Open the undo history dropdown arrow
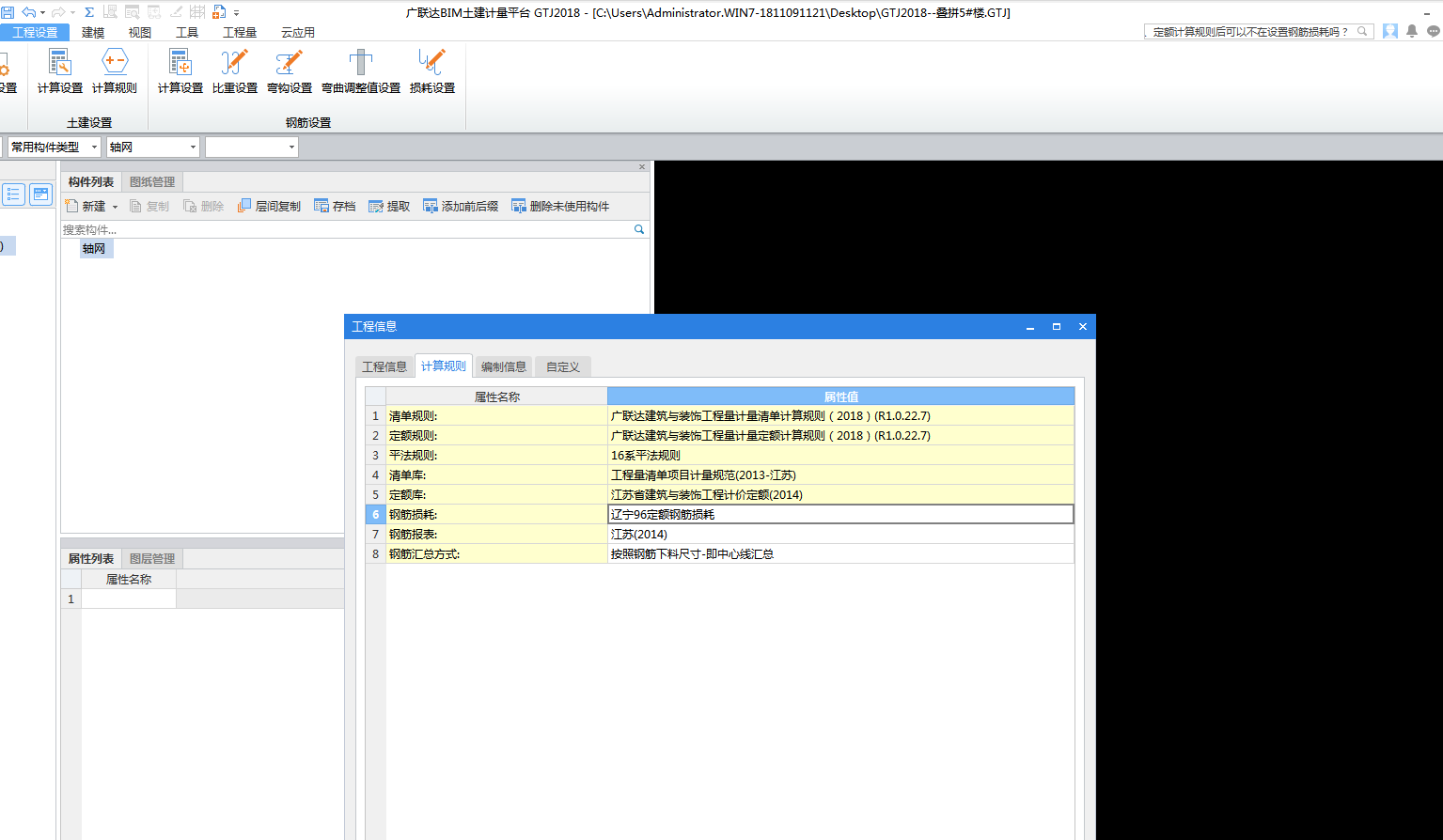Viewport: 1443px width, 840px height. coord(42,13)
